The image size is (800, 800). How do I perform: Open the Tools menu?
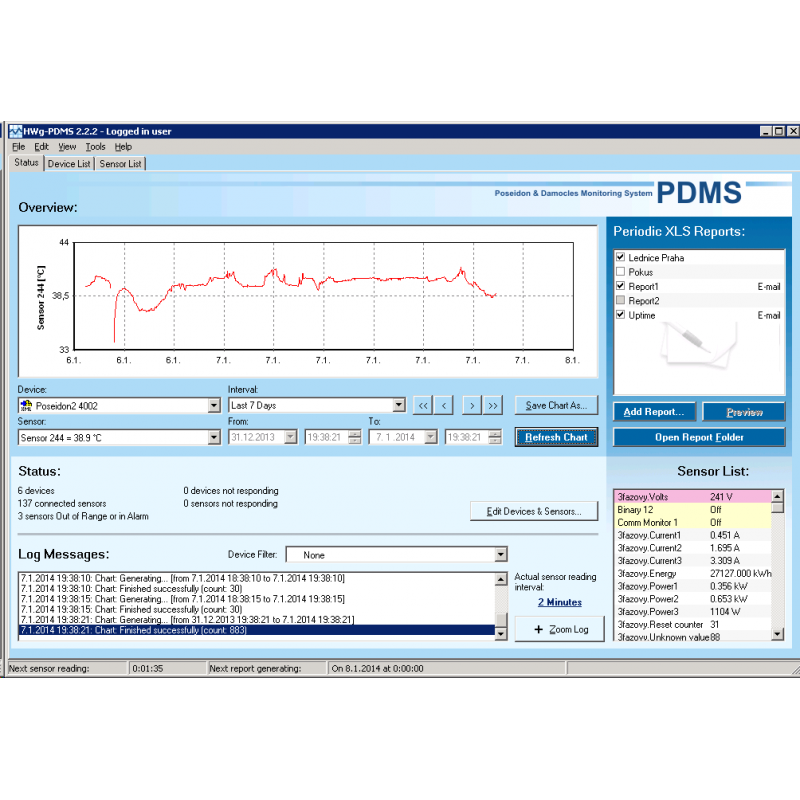pyautogui.click(x=95, y=147)
